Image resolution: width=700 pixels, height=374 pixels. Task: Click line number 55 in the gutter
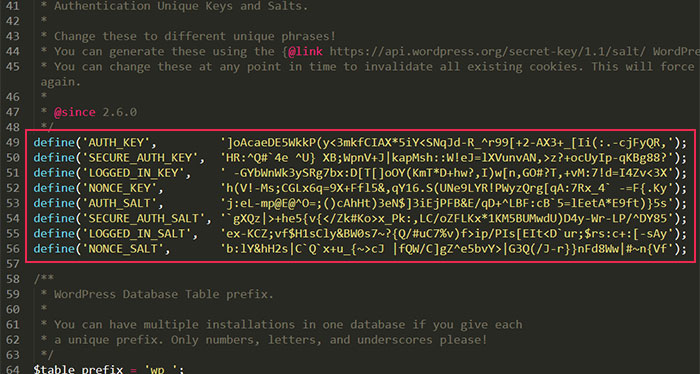[x=13, y=233]
